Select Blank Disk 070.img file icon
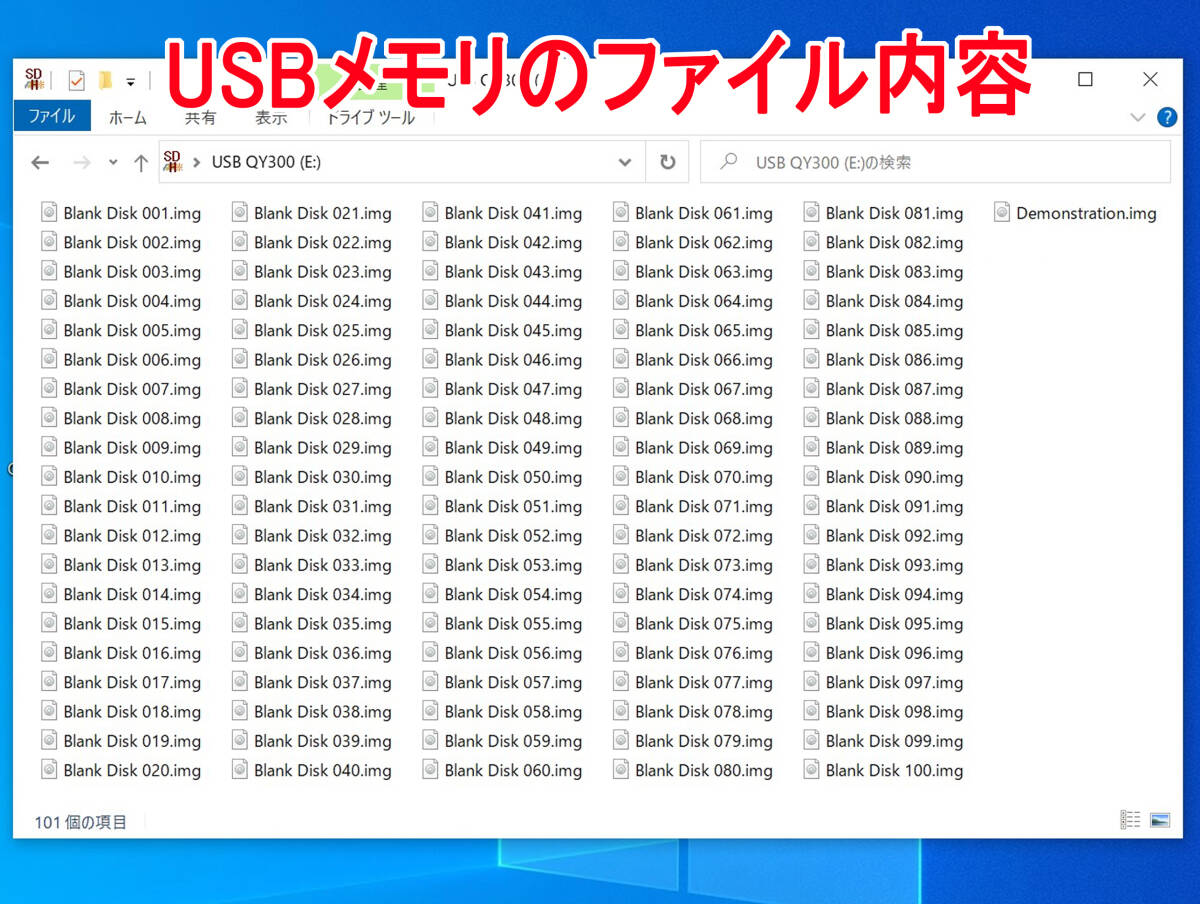This screenshot has height=904, width=1200. click(x=621, y=476)
